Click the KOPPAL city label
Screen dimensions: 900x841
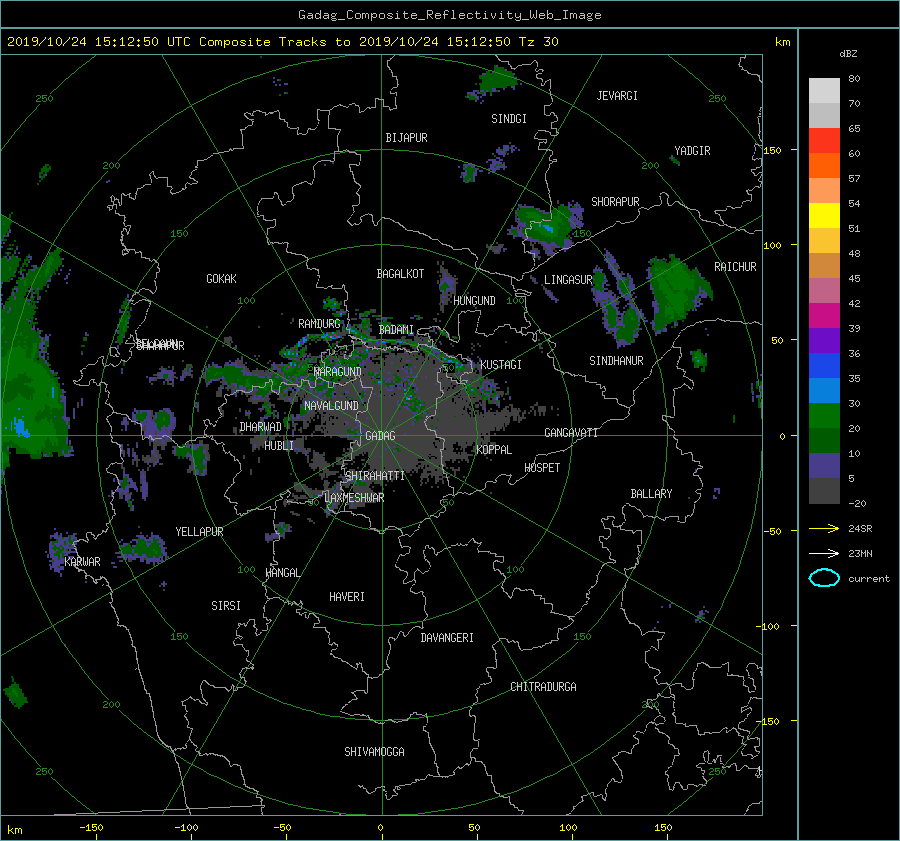(x=494, y=450)
